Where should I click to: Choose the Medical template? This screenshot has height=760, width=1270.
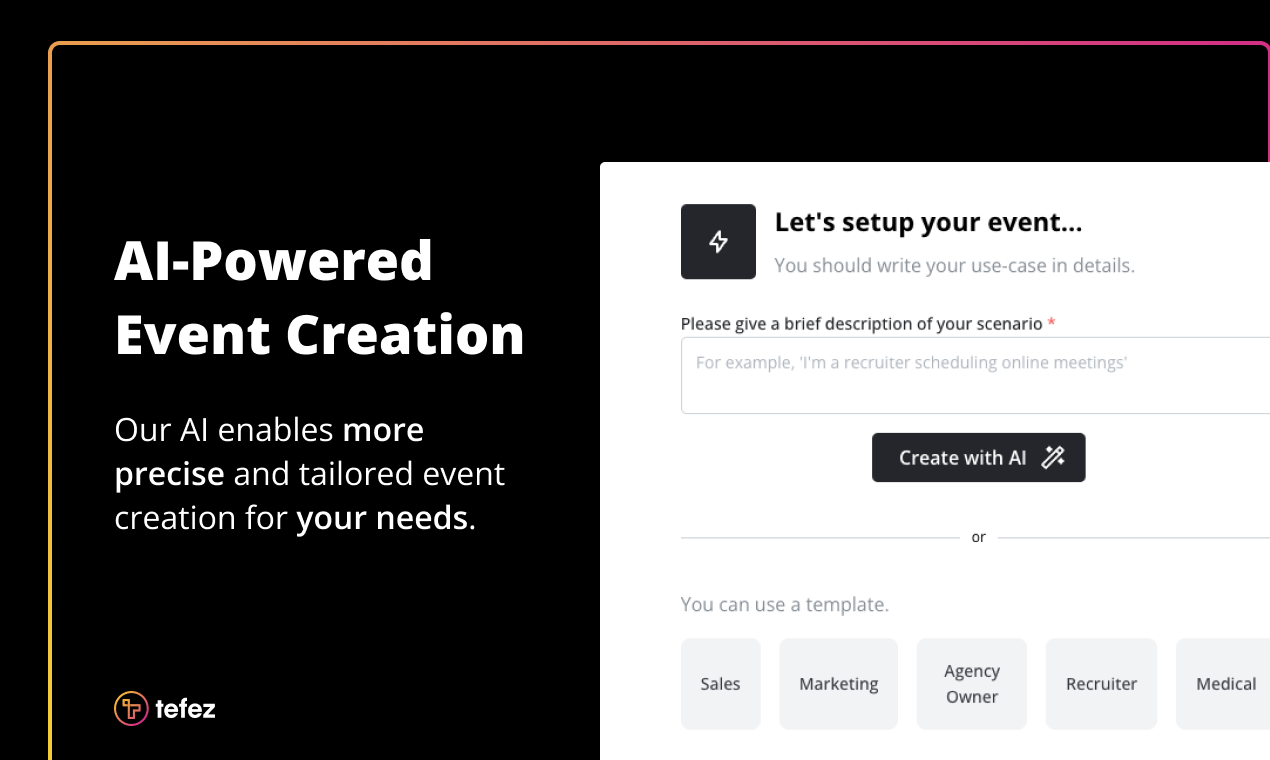point(1225,684)
